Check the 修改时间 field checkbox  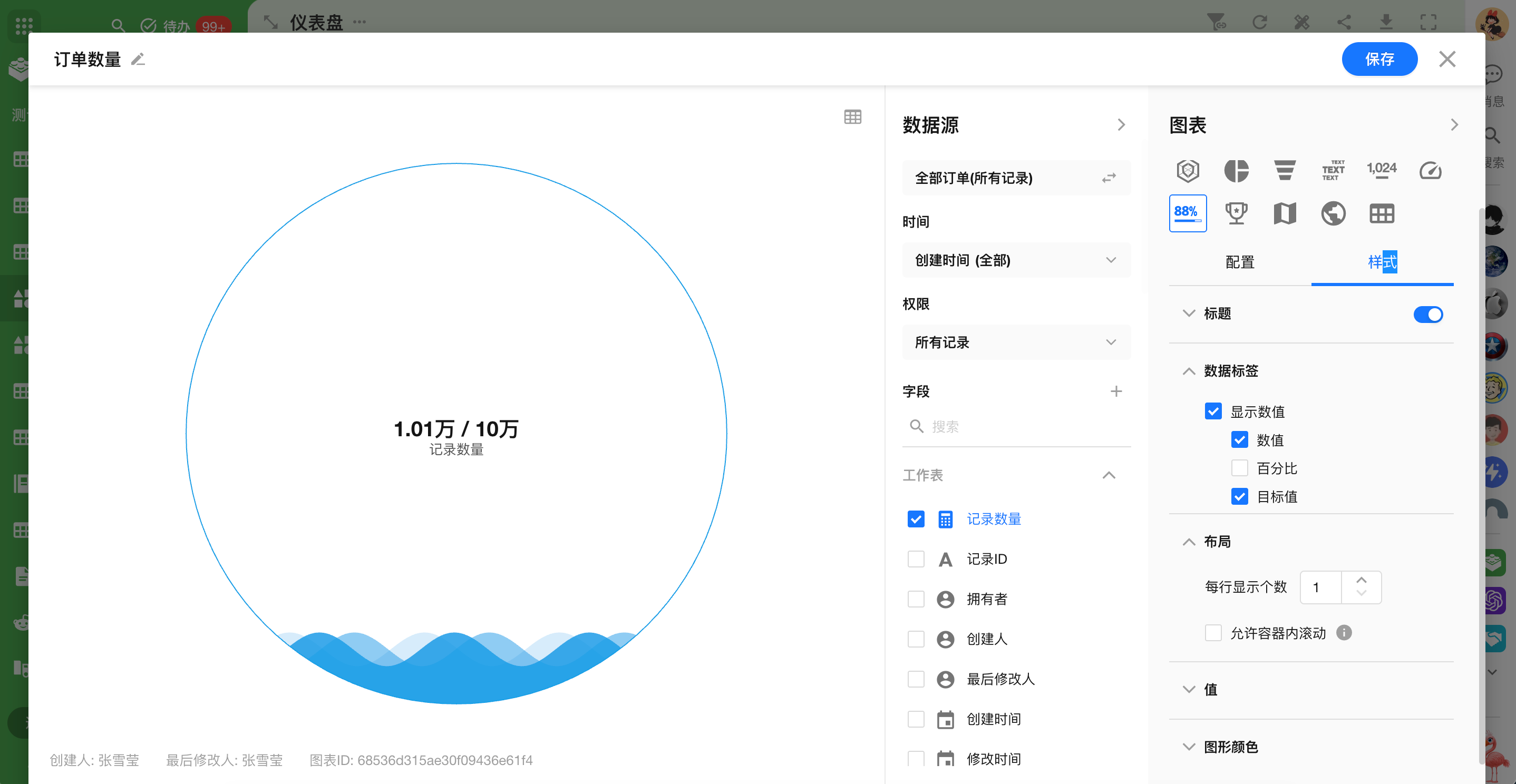click(x=916, y=759)
